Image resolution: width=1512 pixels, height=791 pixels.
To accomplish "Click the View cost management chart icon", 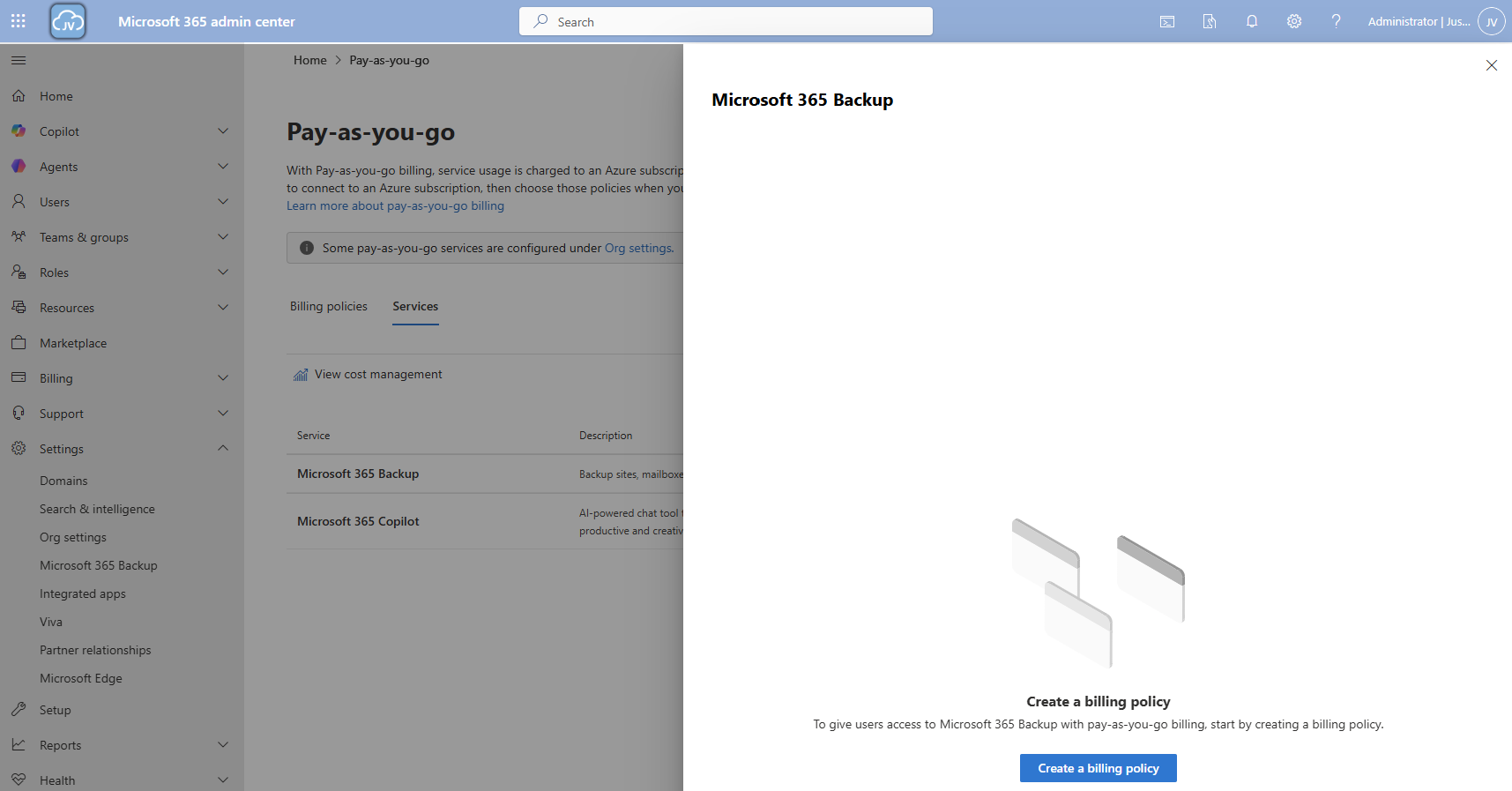I will [301, 375].
